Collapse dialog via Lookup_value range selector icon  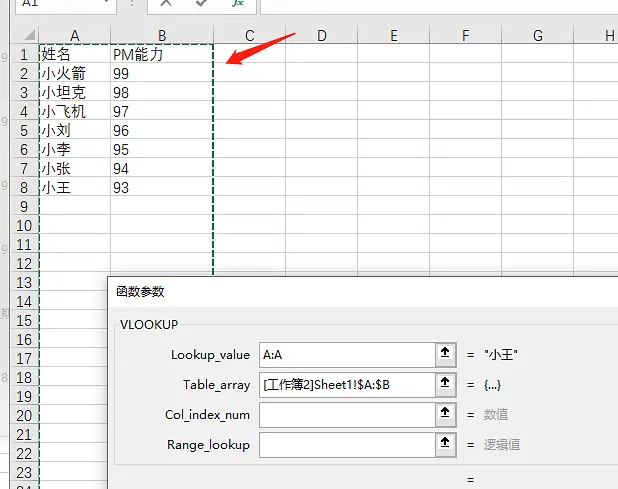pos(445,355)
